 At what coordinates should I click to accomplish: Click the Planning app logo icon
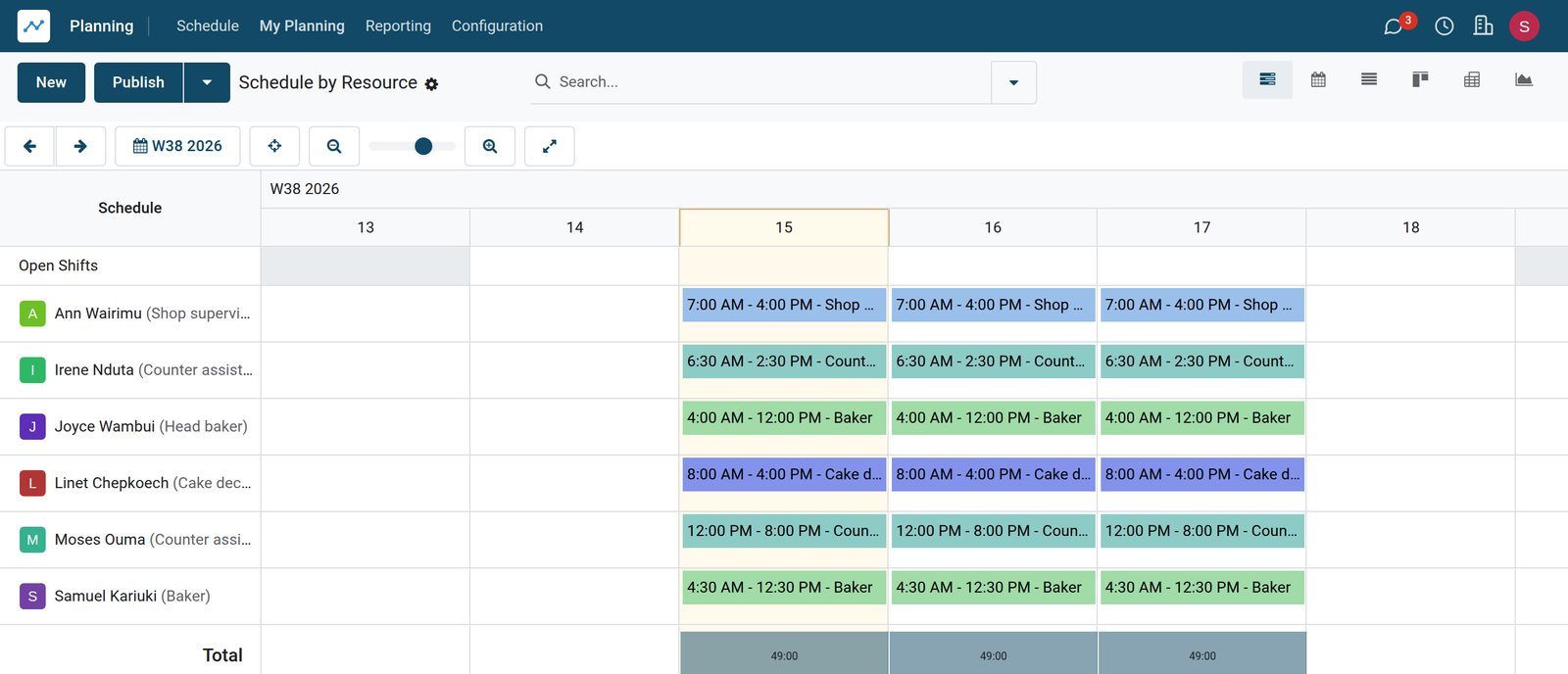click(33, 25)
